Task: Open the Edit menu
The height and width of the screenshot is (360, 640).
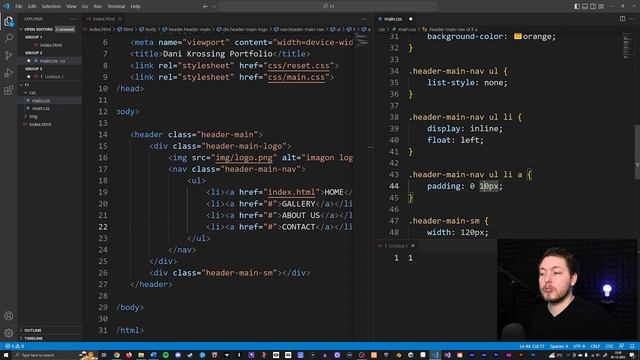Action: pyautogui.click(x=32, y=7)
